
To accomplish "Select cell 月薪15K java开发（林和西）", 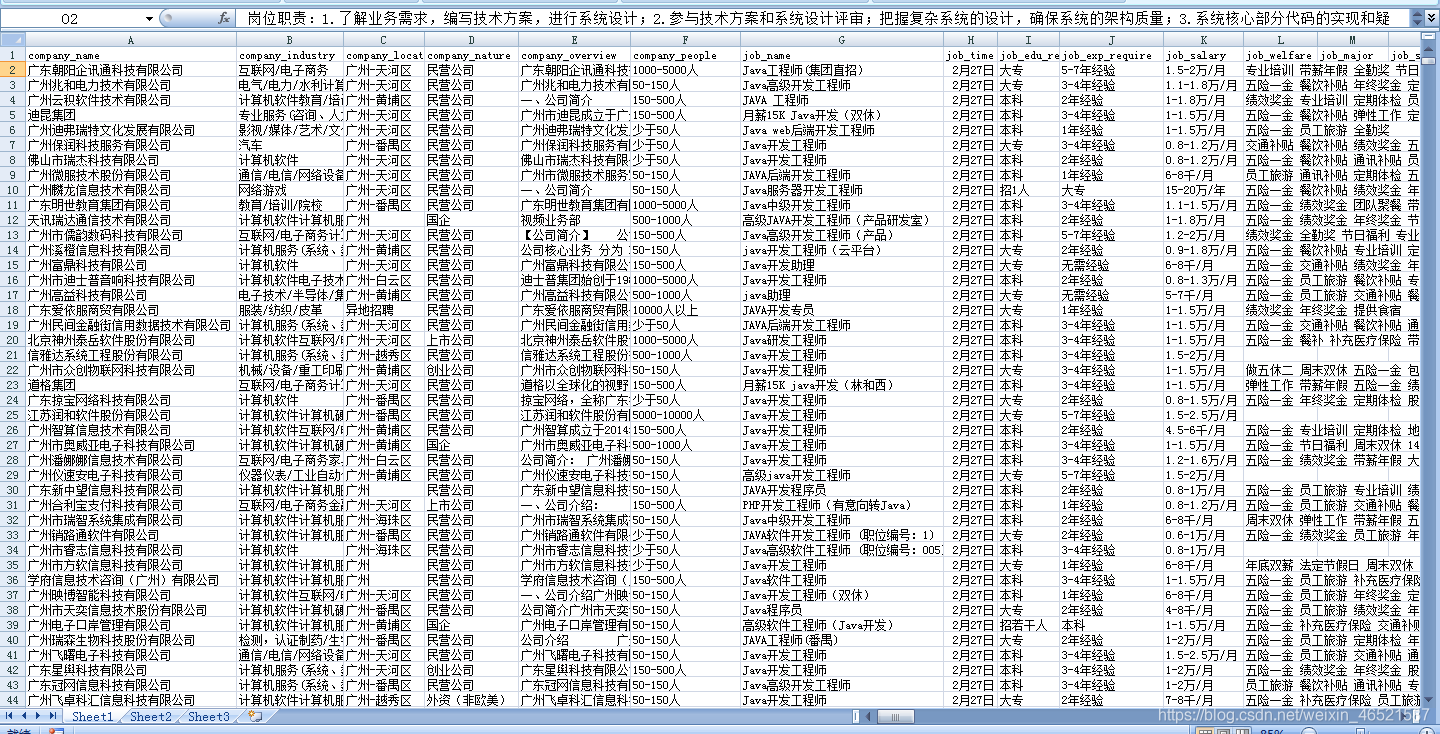I will [842, 385].
